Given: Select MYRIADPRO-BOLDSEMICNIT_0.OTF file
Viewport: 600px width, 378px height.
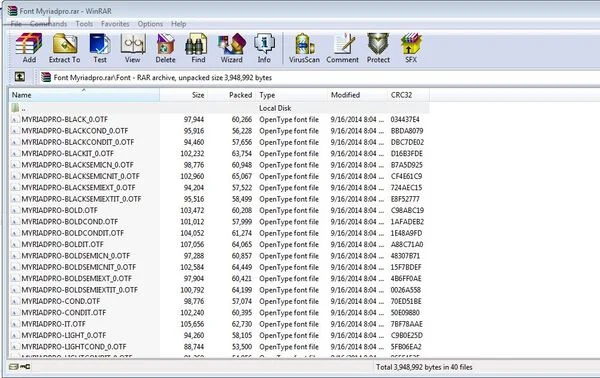Looking at the screenshot, I should pyautogui.click(x=78, y=267).
